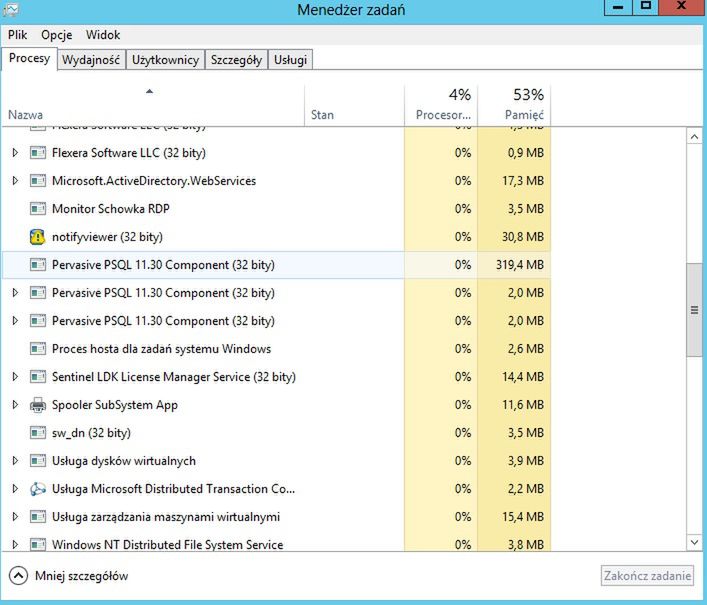
Task: Select the Procesy tab
Action: [x=29, y=58]
